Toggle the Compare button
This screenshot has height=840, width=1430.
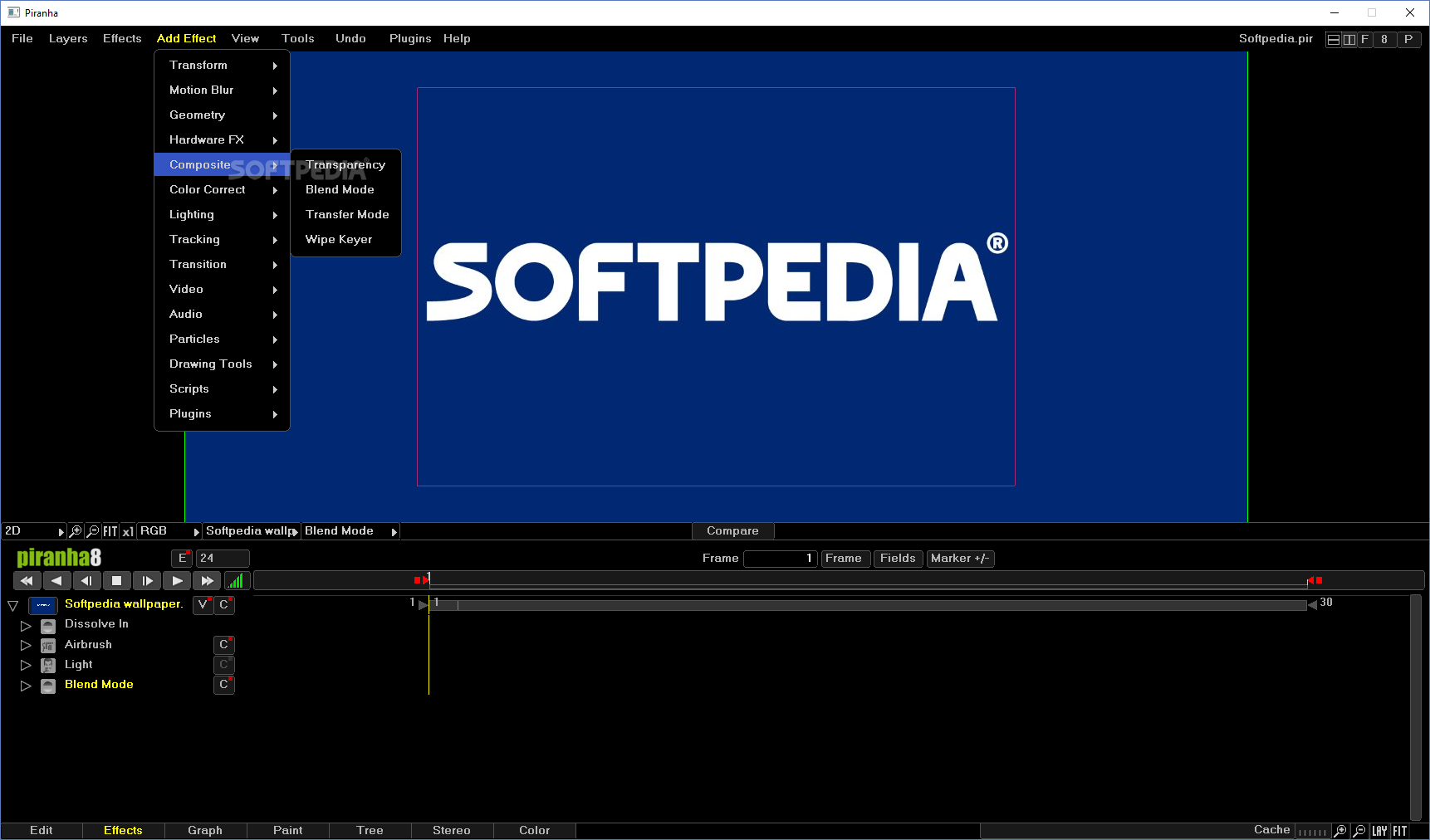pyautogui.click(x=732, y=531)
